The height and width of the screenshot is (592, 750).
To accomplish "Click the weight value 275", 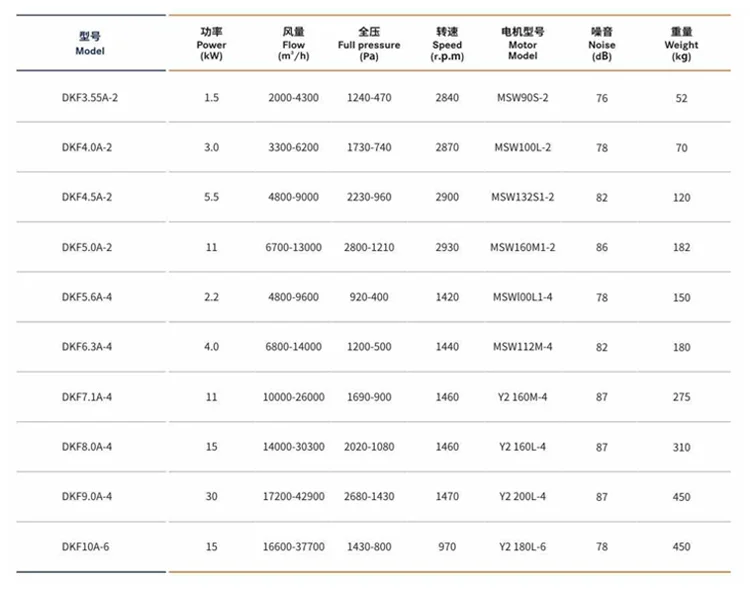I will tap(681, 397).
